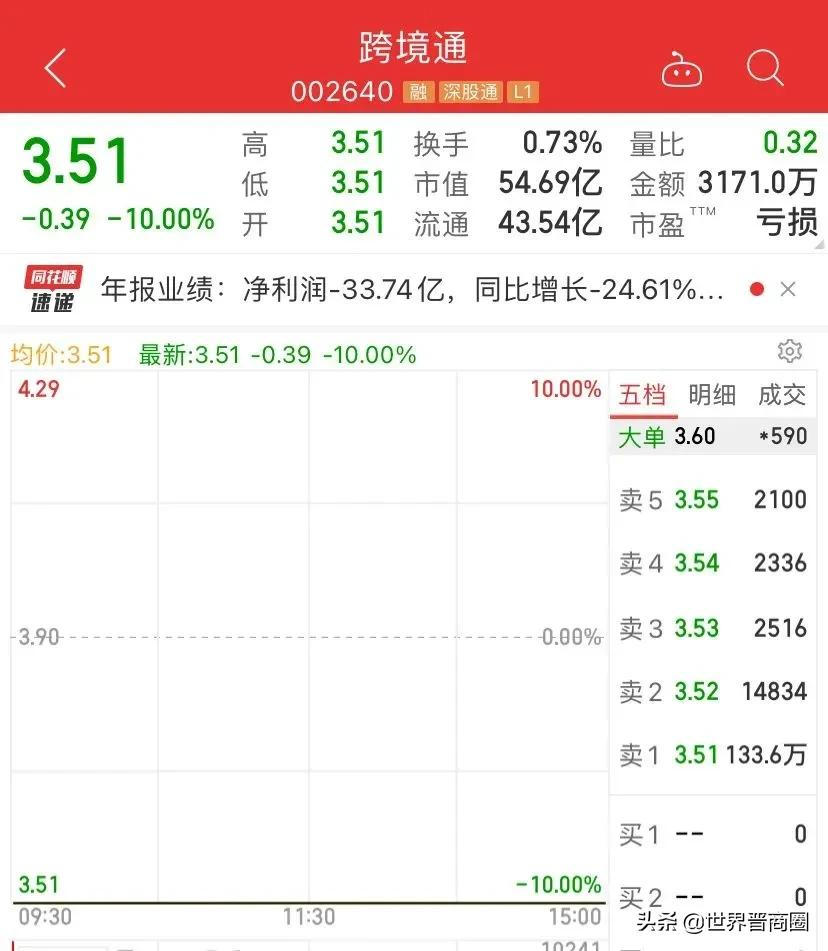
Task: Tap the 最新:3.51 label above chart
Action: (190, 355)
